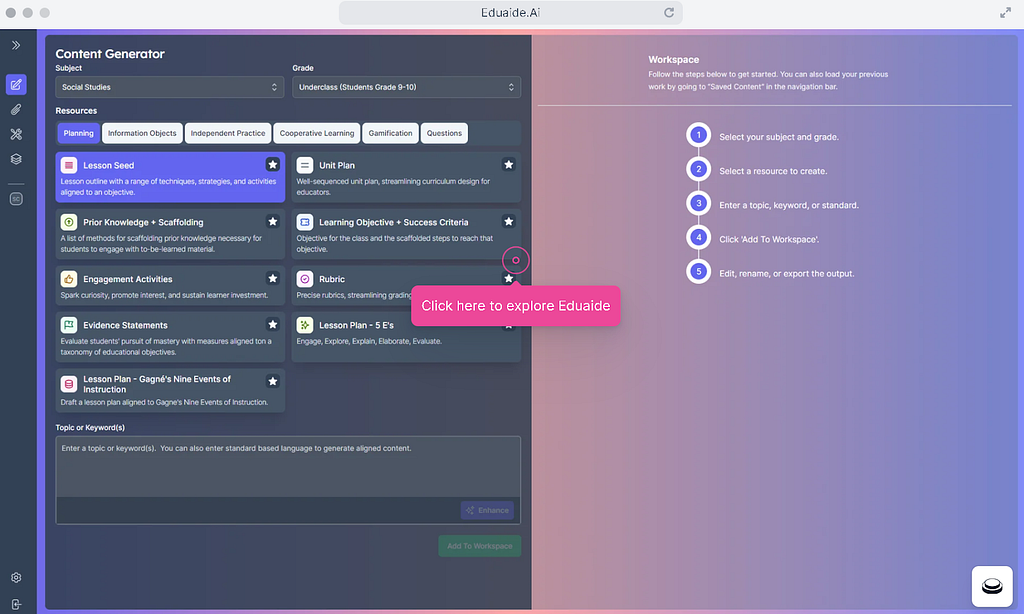This screenshot has width=1024, height=614.
Task: Click the paperclip icon in sidebar
Action: tap(16, 109)
